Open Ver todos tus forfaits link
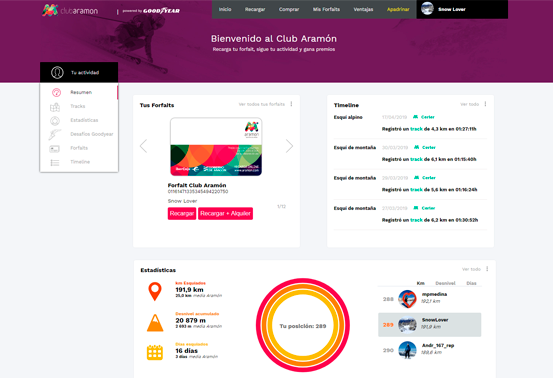Viewport: 553px width, 378px height. pyautogui.click(x=262, y=104)
